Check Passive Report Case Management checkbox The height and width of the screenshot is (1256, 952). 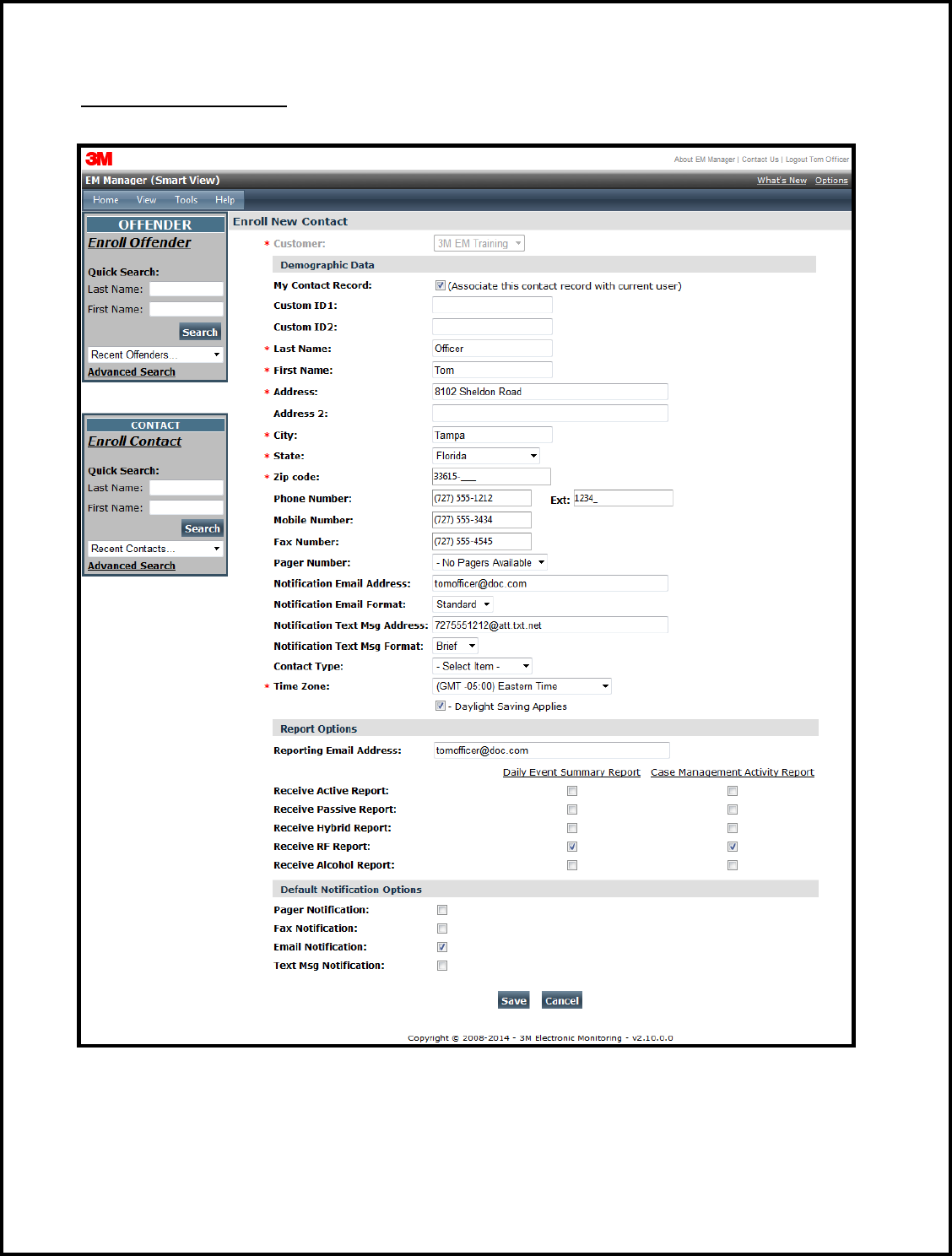[733, 809]
